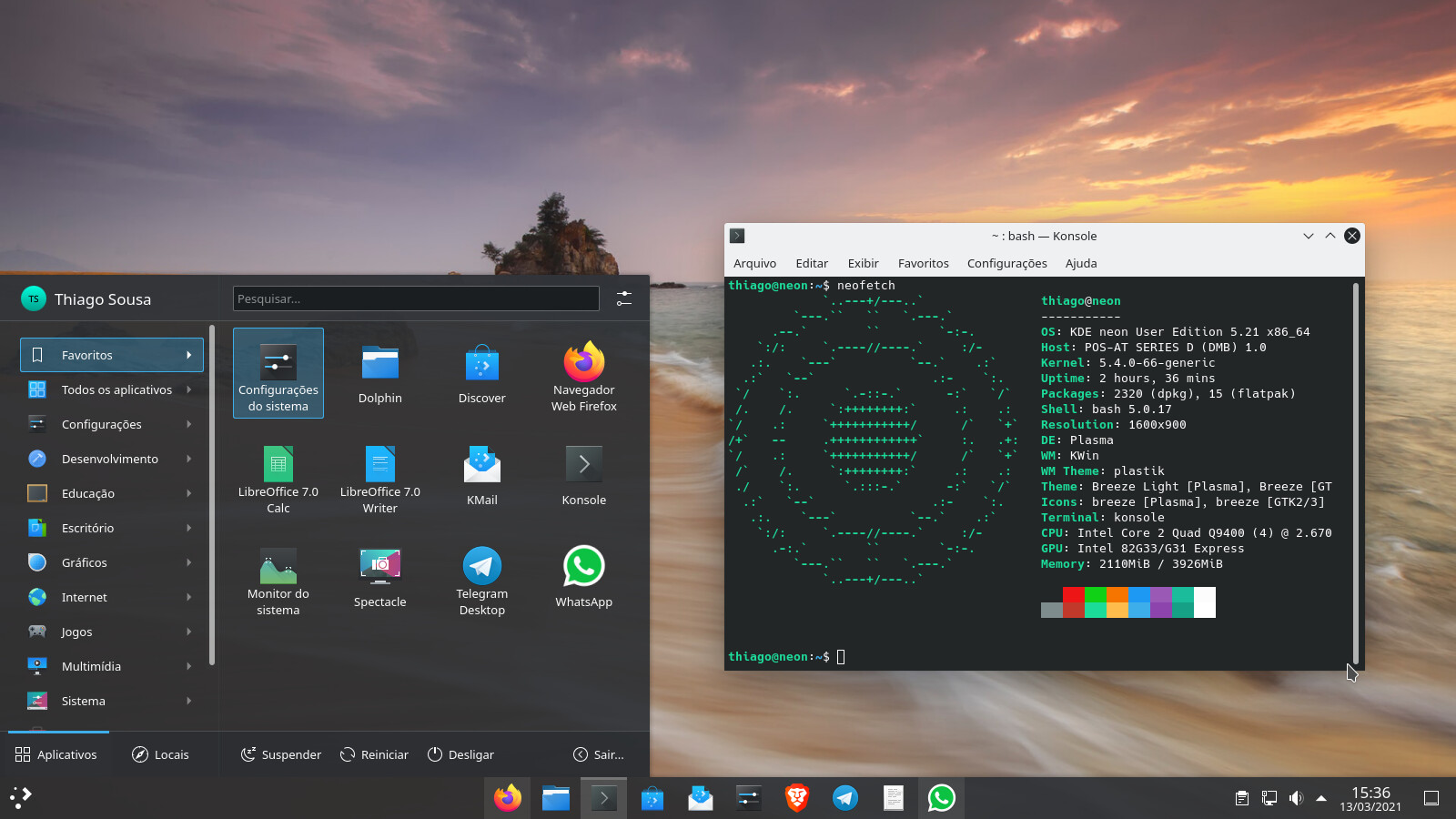Click Suspender button
This screenshot has width=1456, height=819.
coord(281,754)
